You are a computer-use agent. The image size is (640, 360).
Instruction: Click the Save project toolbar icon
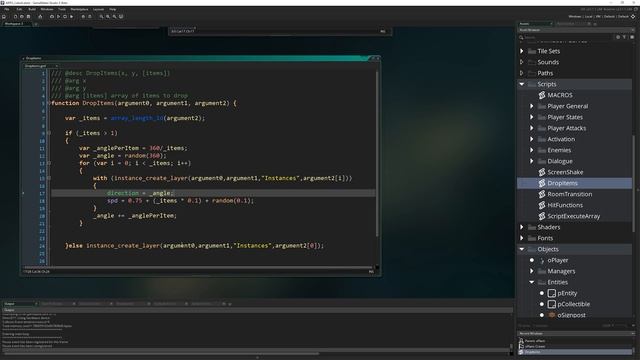28,16
